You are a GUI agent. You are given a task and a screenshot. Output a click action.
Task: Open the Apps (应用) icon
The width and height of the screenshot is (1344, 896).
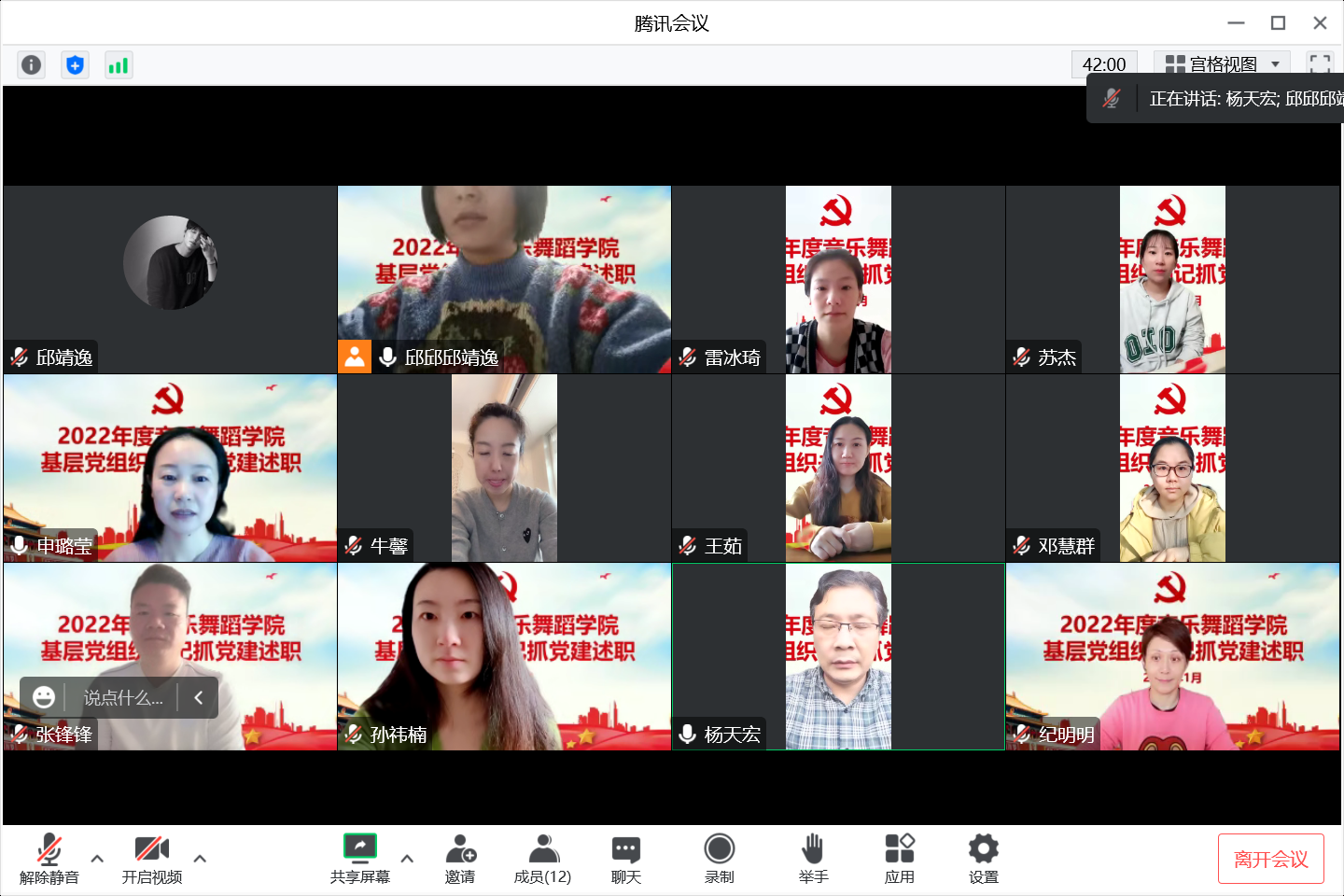tap(900, 859)
